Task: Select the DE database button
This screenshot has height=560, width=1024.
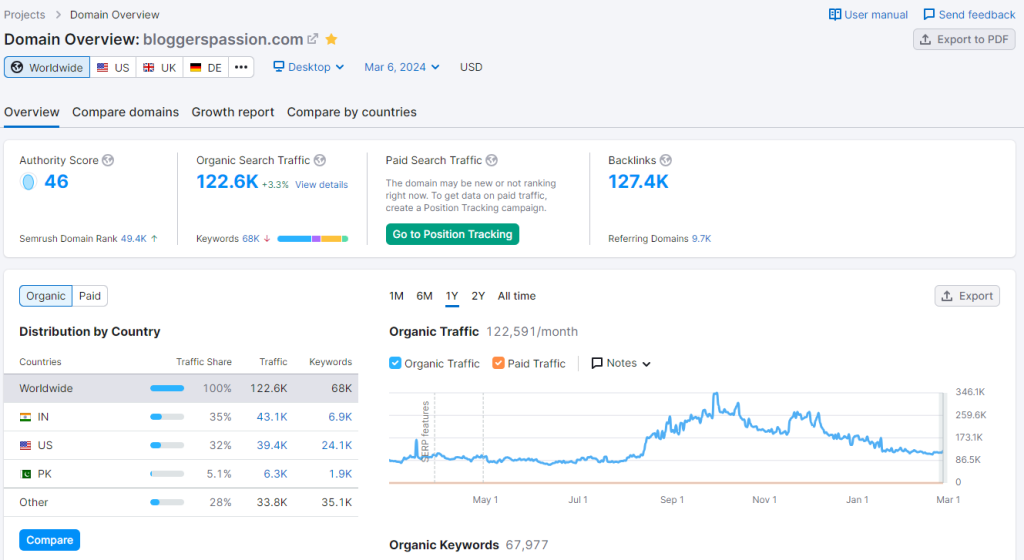Action: pos(206,67)
